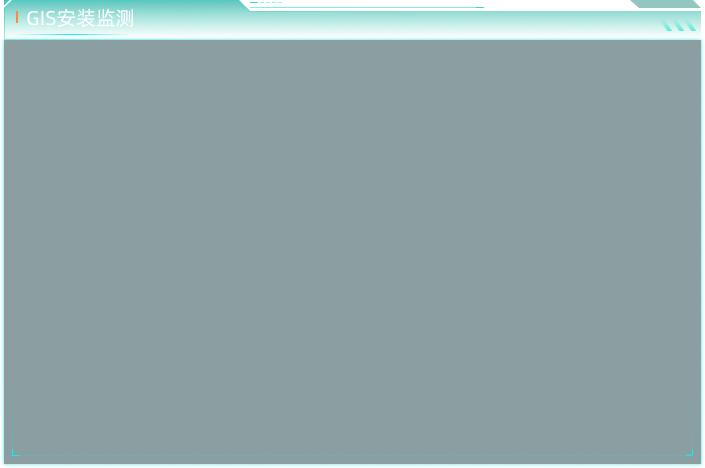The width and height of the screenshot is (705, 468).
Task: Click the triple-slash decoration in the header
Action: coord(678,26)
